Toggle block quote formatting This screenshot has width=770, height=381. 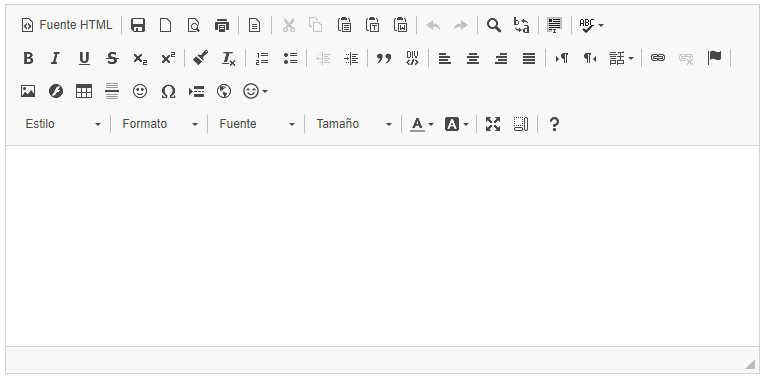tap(384, 58)
